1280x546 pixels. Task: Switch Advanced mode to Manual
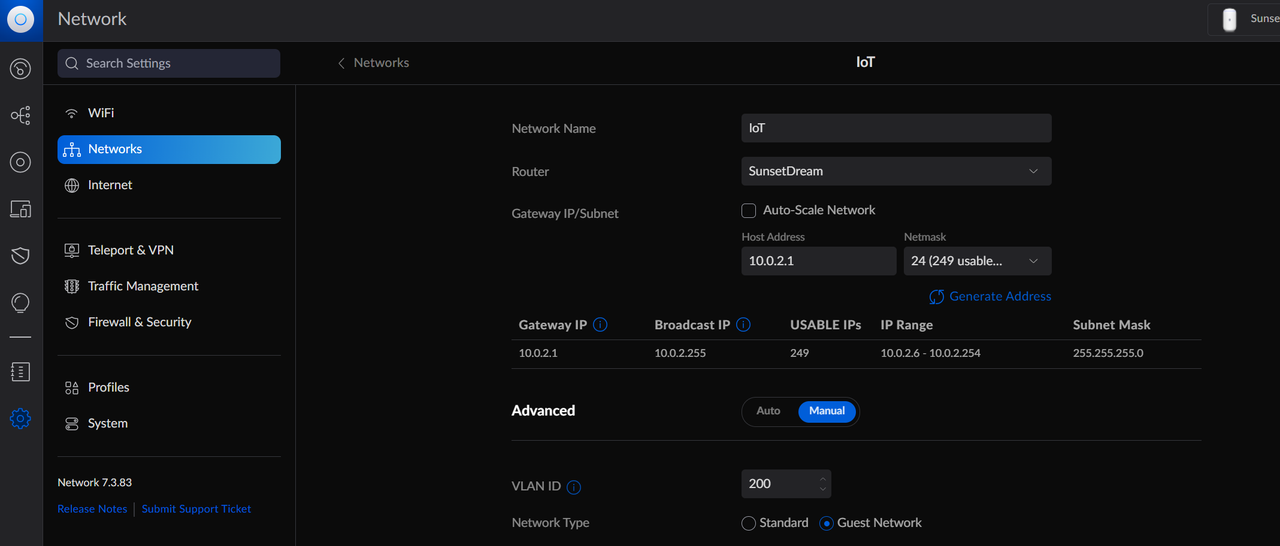827,411
